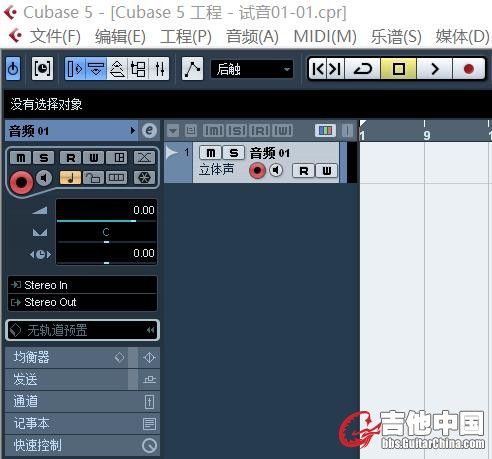
Task: Open the automation mode dropdown
Action: (x=252, y=69)
